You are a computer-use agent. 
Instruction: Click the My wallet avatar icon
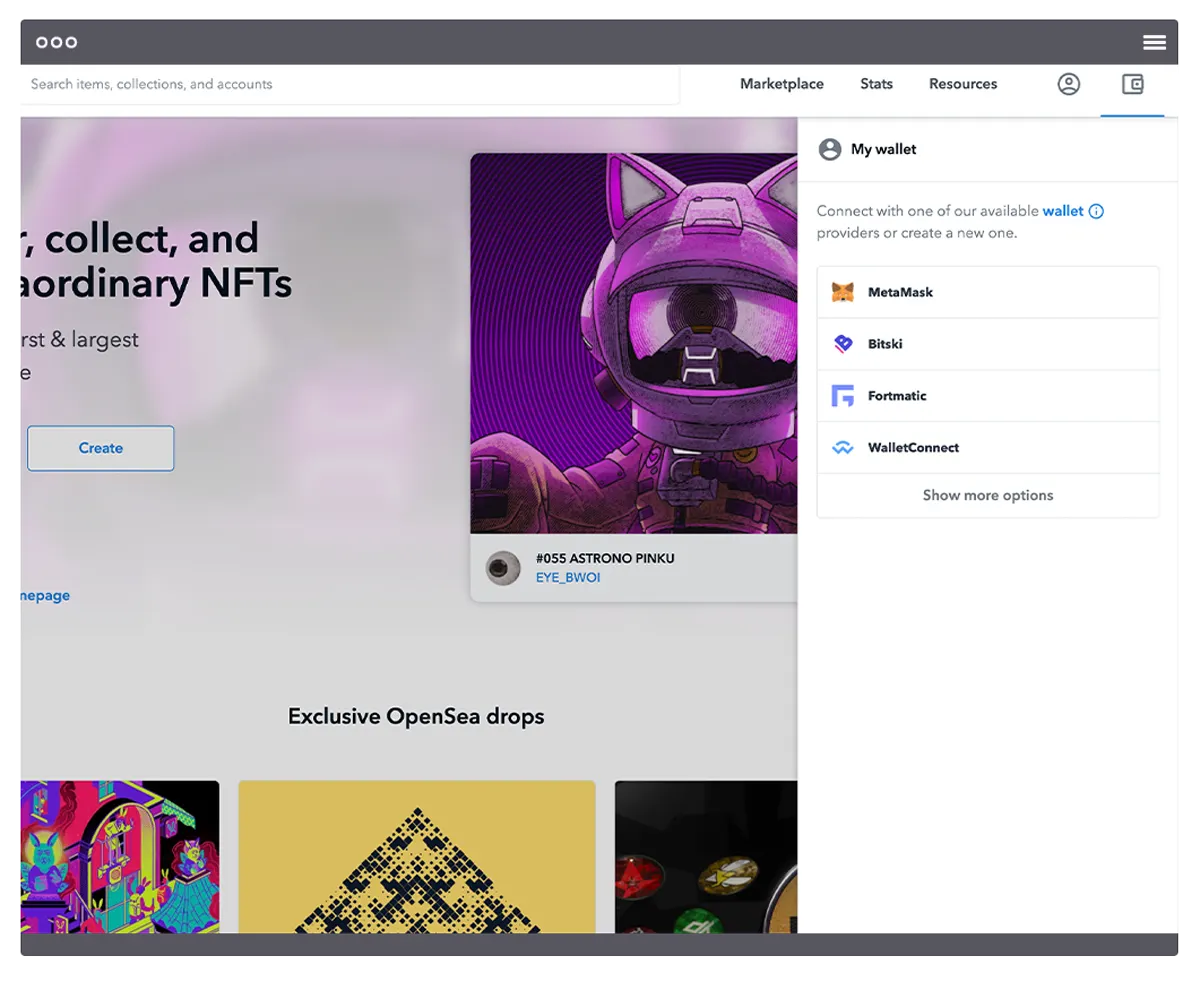[830, 149]
